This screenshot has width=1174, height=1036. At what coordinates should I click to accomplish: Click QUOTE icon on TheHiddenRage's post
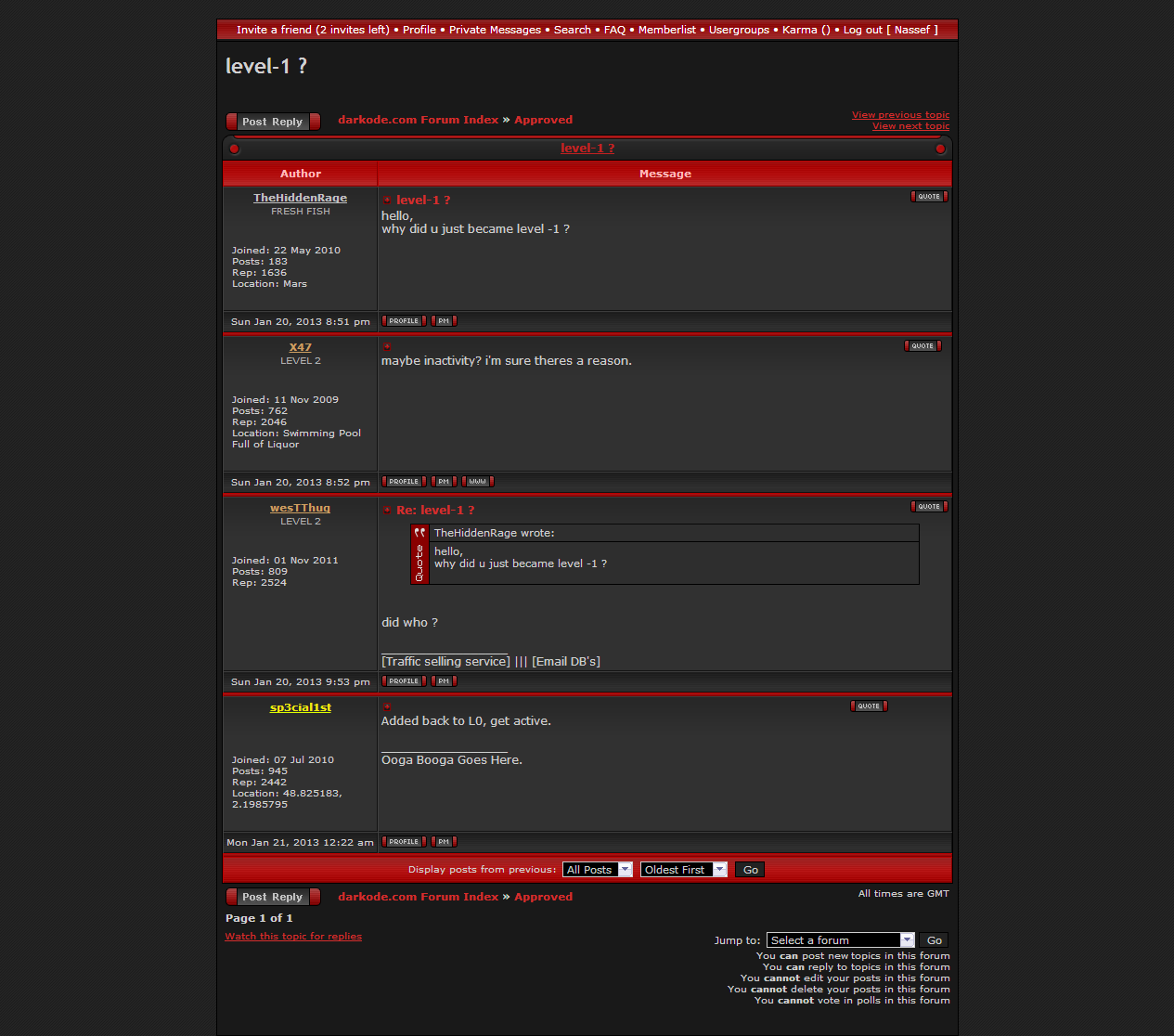(929, 197)
